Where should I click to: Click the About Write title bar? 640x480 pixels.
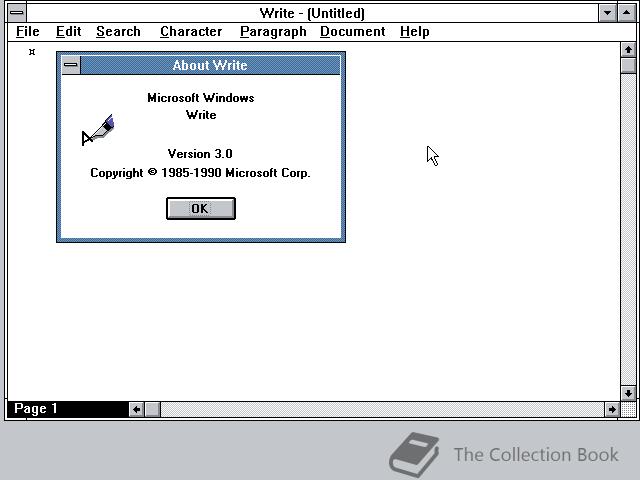[x=210, y=65]
